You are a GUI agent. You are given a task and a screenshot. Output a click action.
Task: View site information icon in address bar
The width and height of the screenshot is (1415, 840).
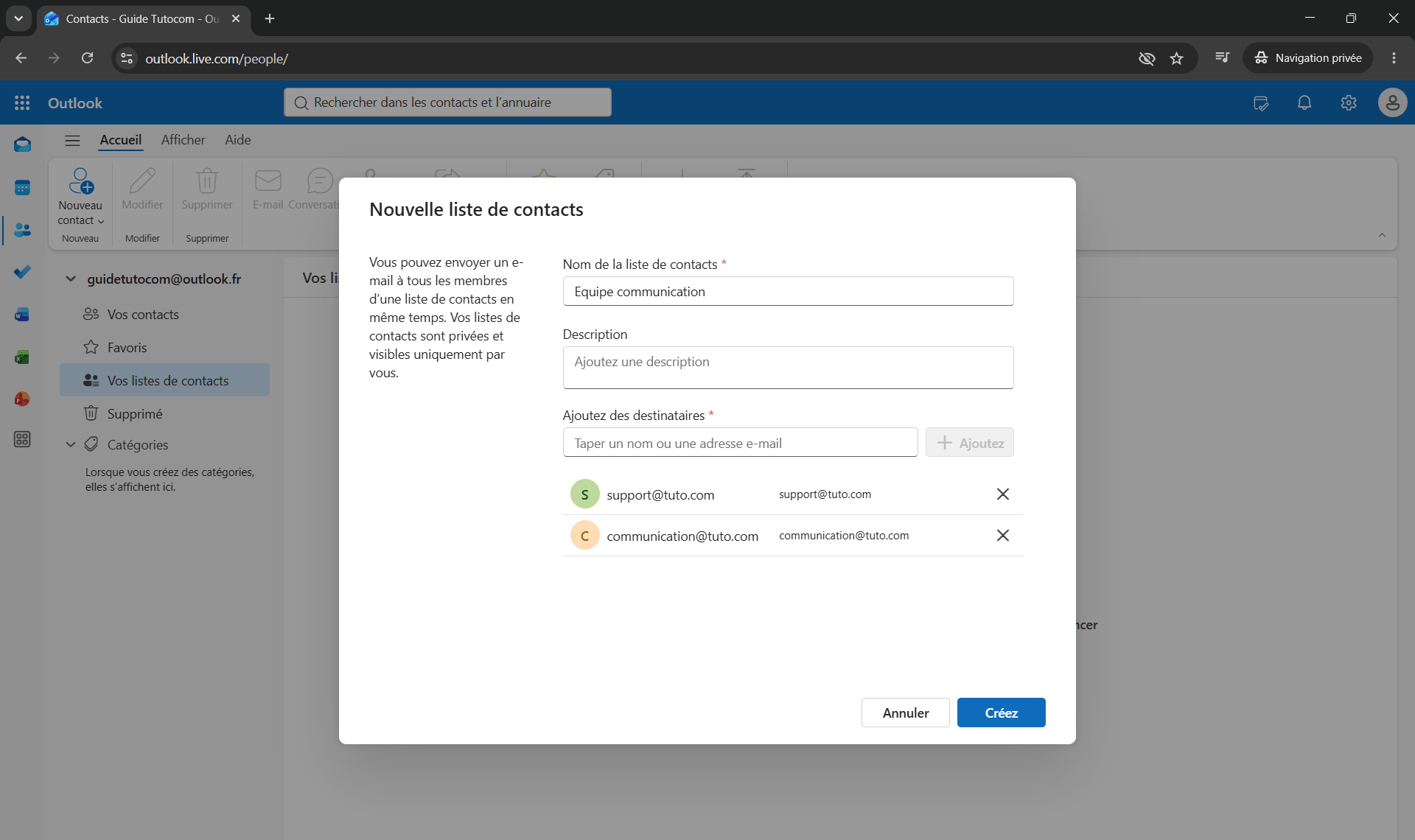[x=127, y=58]
